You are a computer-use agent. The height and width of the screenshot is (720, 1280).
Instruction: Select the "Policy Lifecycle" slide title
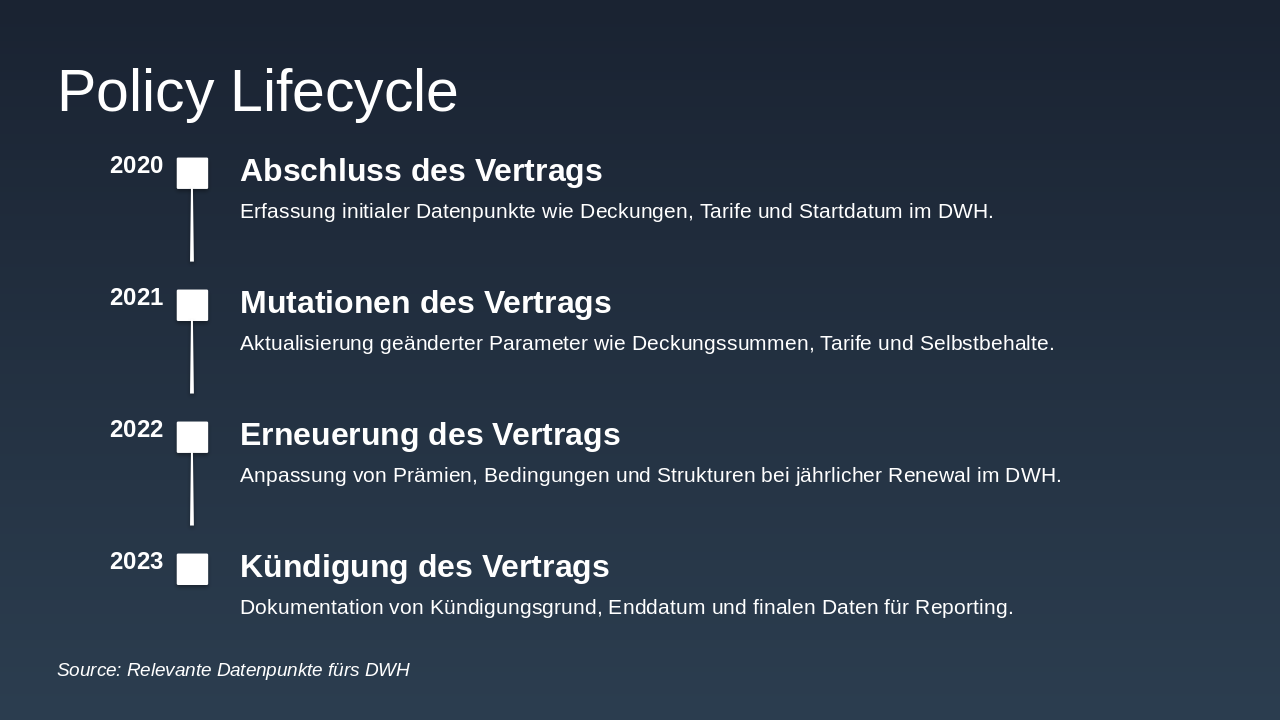257,91
